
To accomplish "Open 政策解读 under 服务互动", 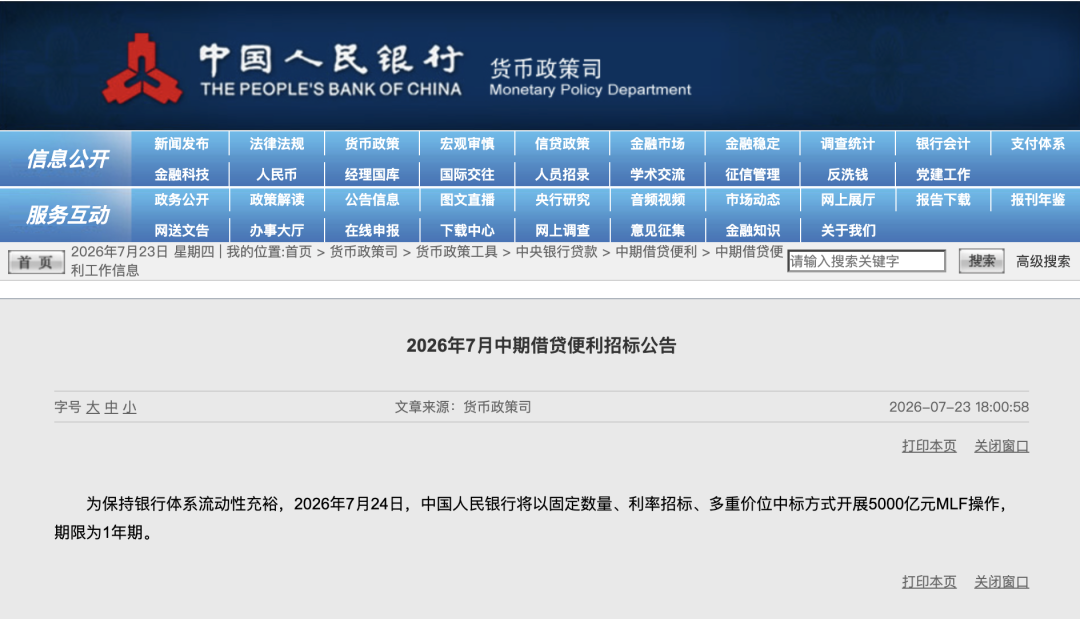I will point(276,200).
